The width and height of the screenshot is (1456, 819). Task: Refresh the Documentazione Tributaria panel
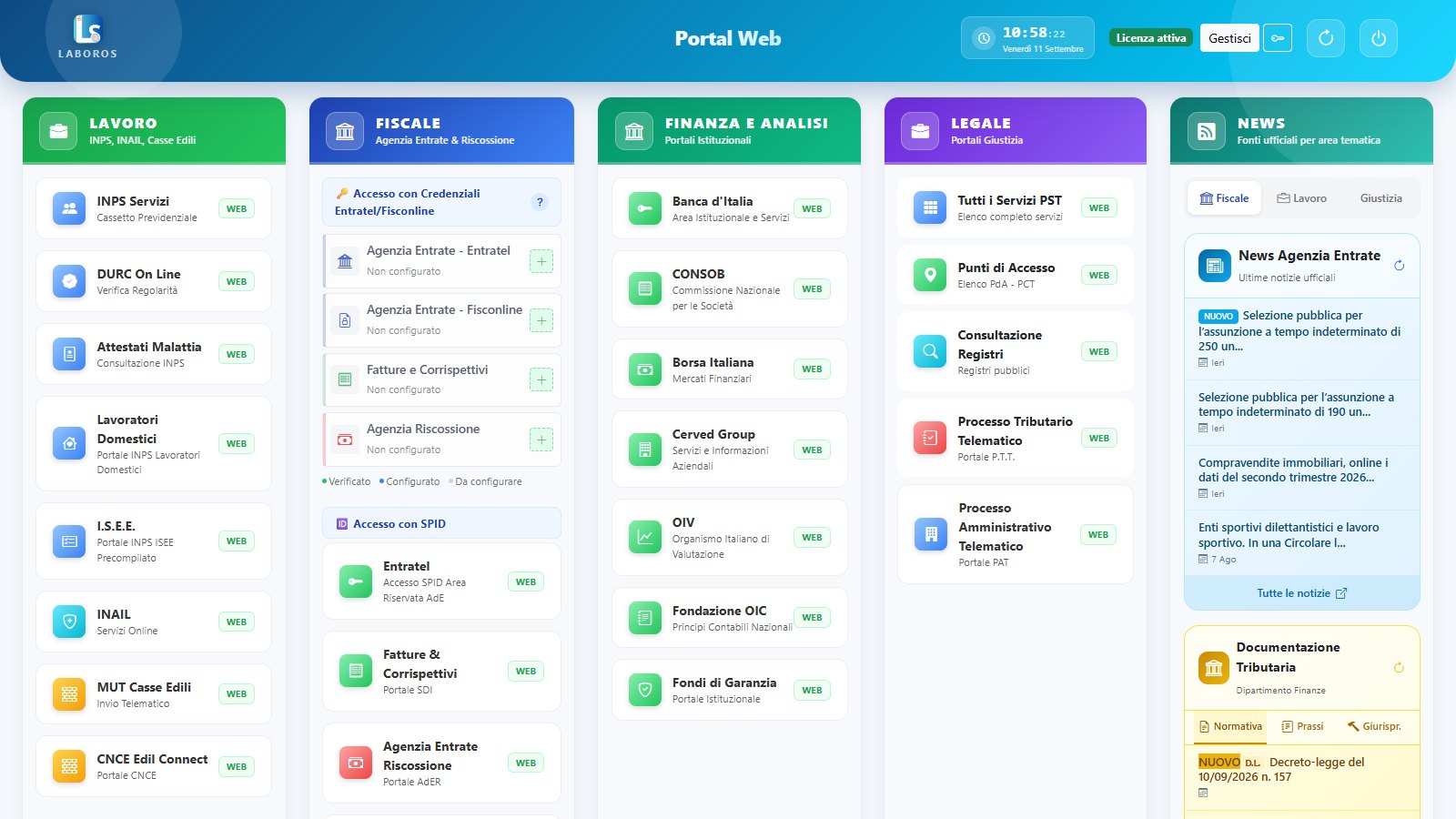click(1399, 668)
